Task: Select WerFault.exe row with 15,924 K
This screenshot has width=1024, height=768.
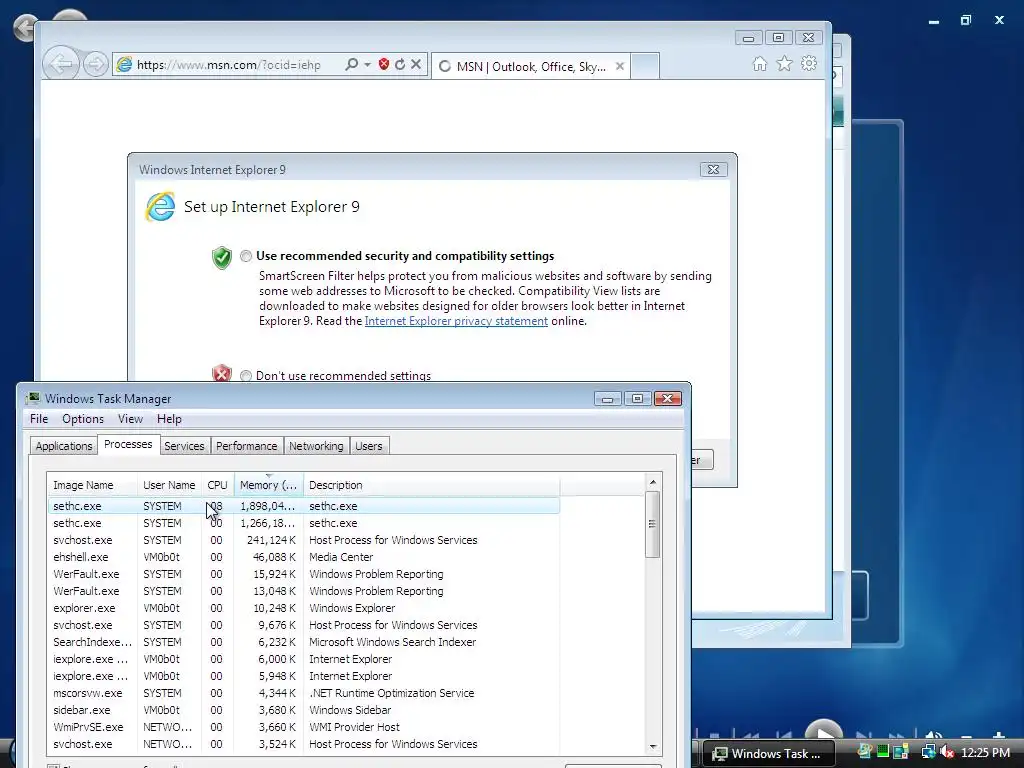Action: point(304,574)
